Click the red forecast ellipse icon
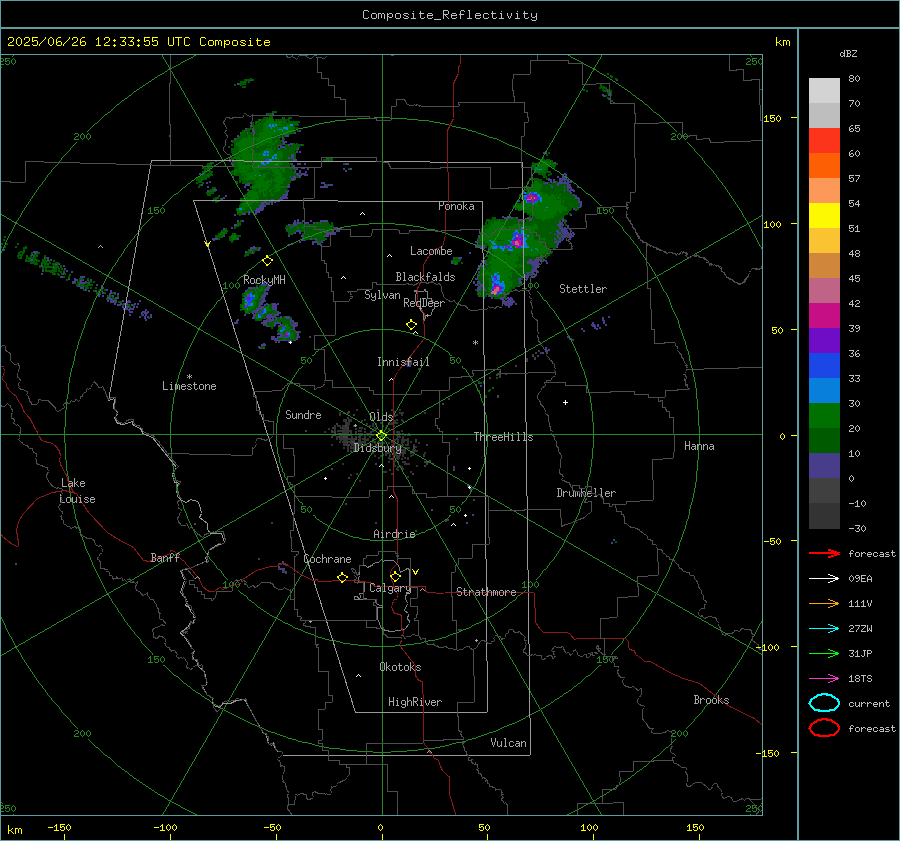900x841 pixels. [824, 728]
